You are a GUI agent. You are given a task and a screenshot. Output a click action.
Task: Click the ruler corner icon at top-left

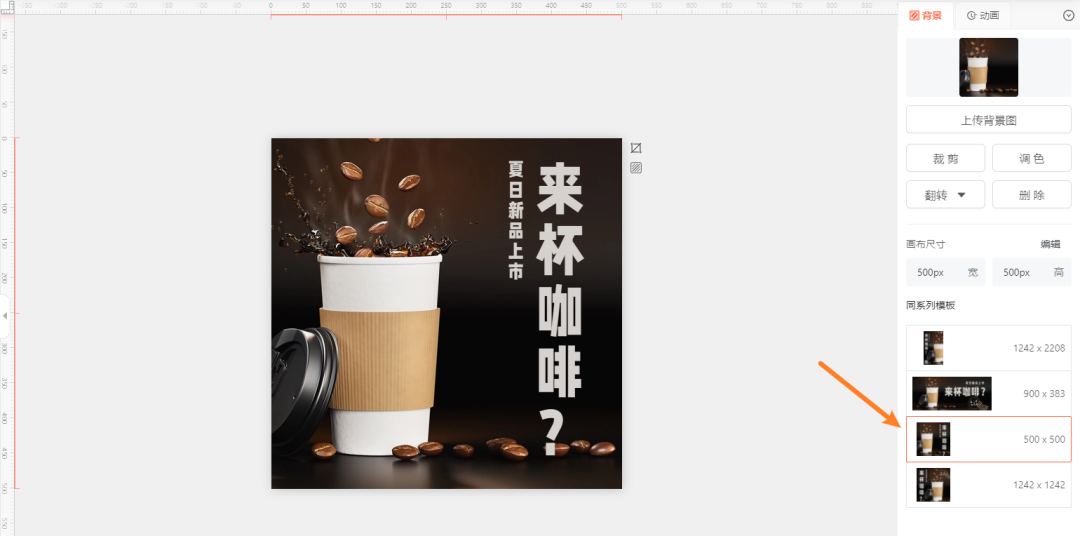click(7, 7)
